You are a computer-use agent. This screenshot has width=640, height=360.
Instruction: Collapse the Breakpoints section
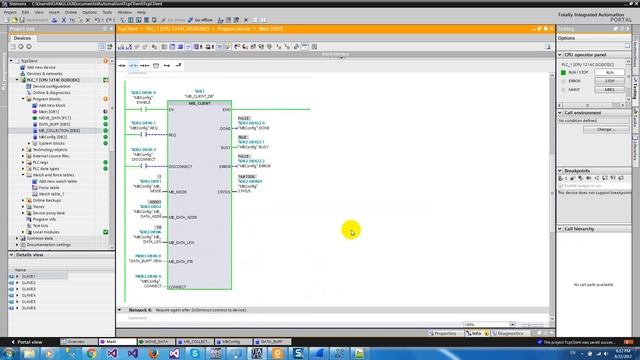(x=560, y=171)
